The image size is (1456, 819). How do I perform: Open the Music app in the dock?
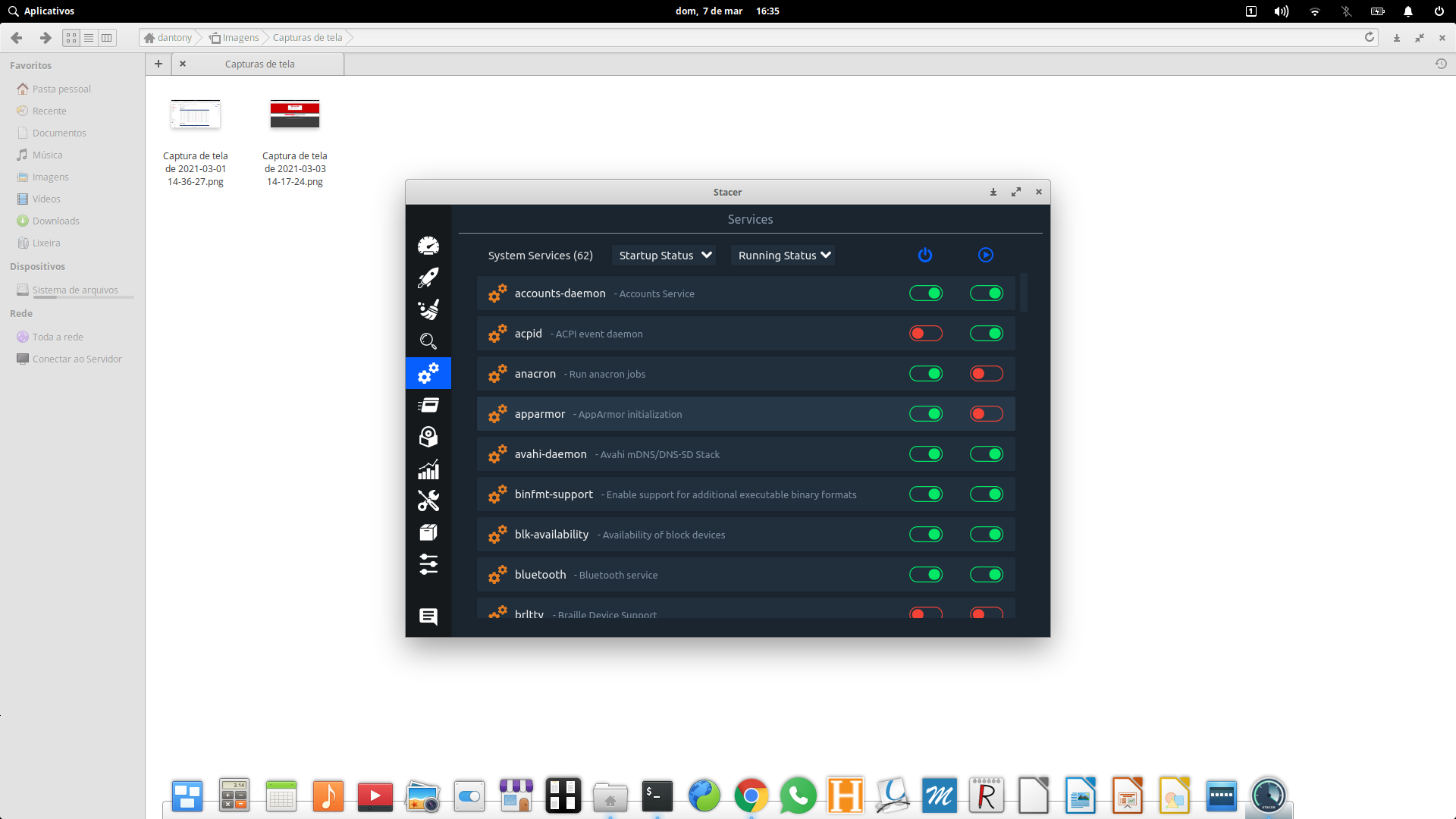(x=328, y=795)
